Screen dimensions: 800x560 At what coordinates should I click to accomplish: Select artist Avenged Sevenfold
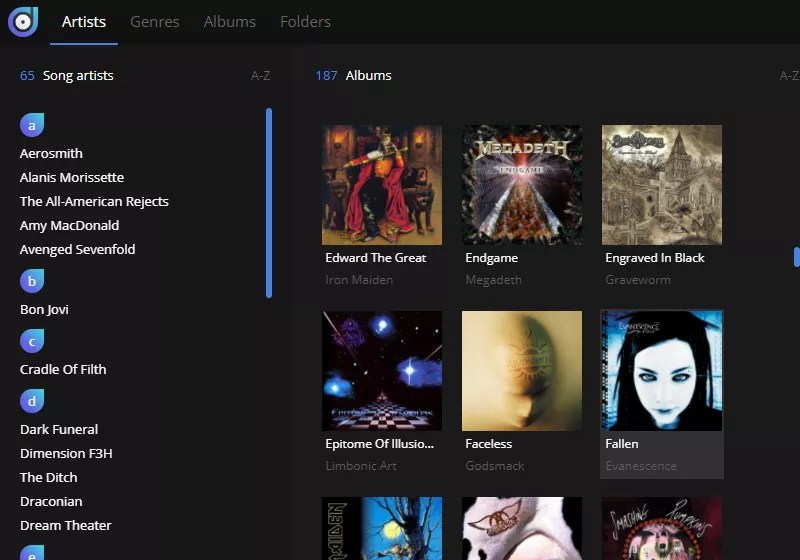(x=78, y=249)
